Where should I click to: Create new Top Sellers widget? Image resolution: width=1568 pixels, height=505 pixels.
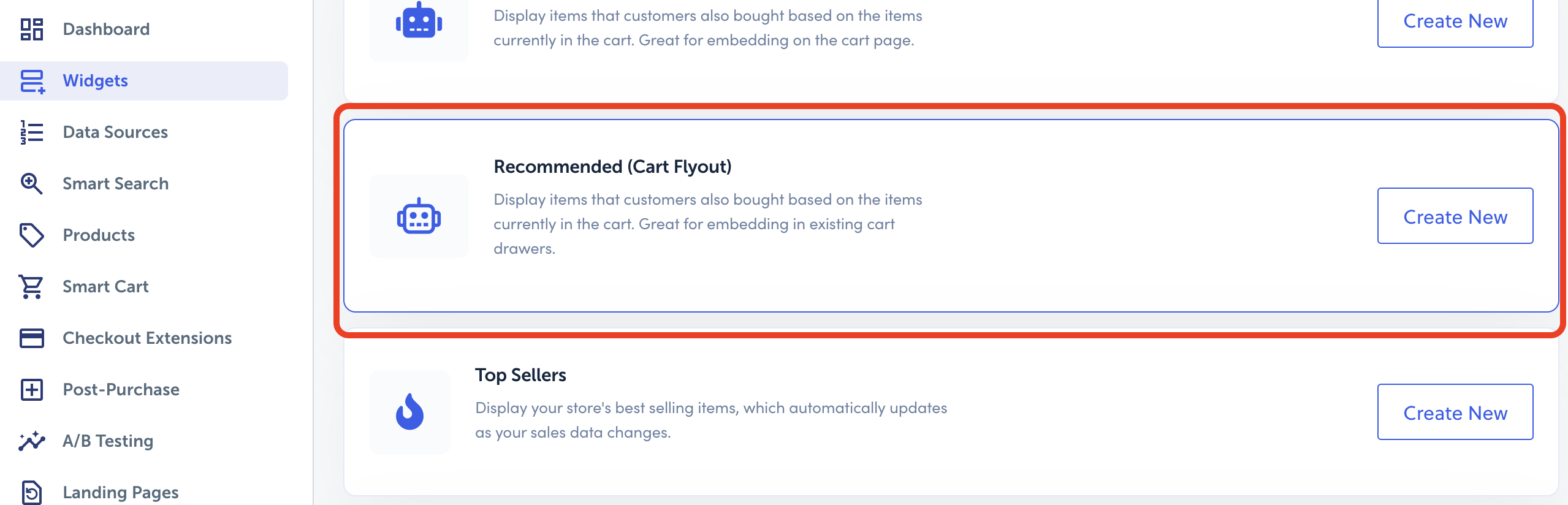1455,412
